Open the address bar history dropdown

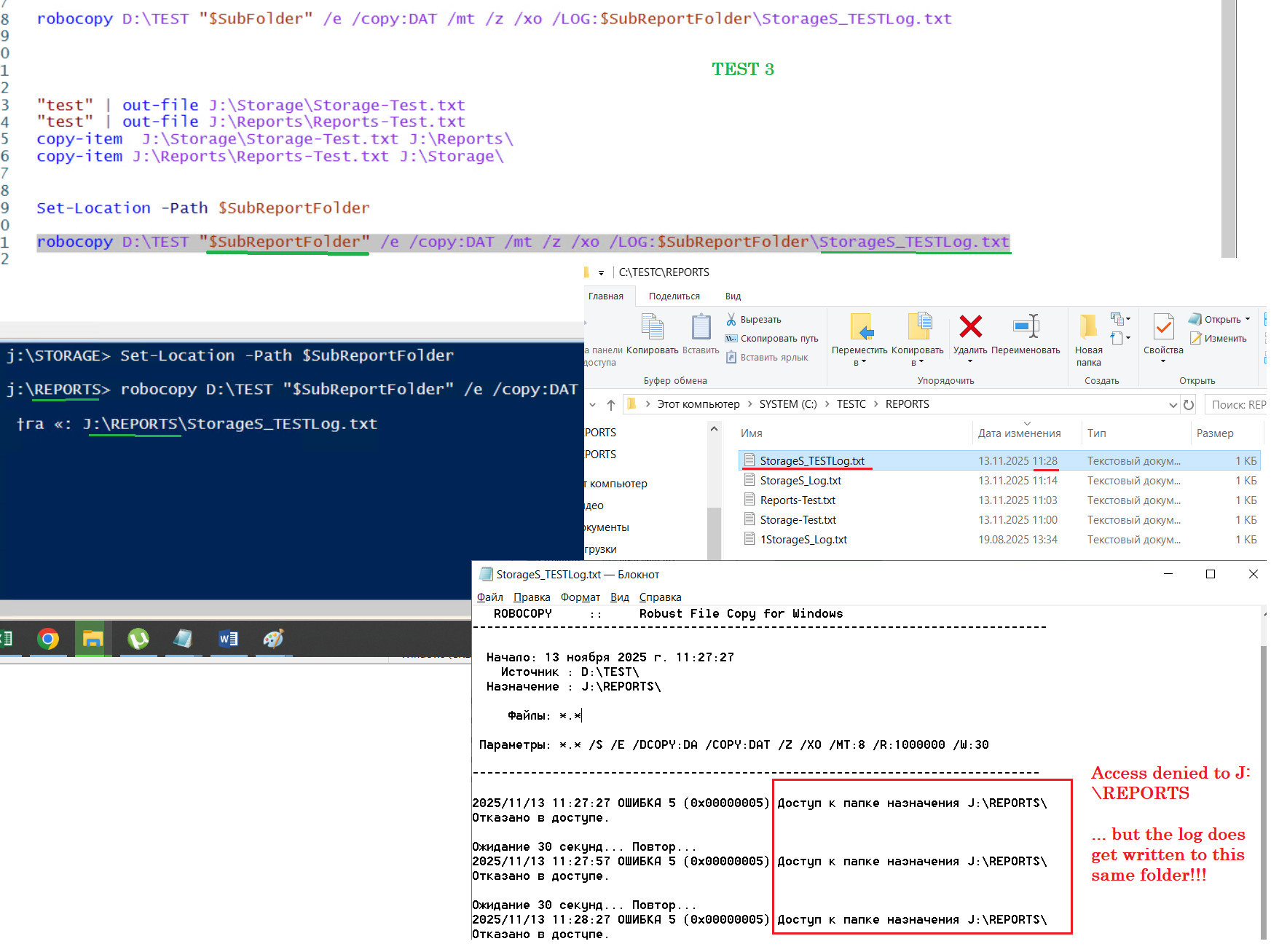click(x=1173, y=405)
